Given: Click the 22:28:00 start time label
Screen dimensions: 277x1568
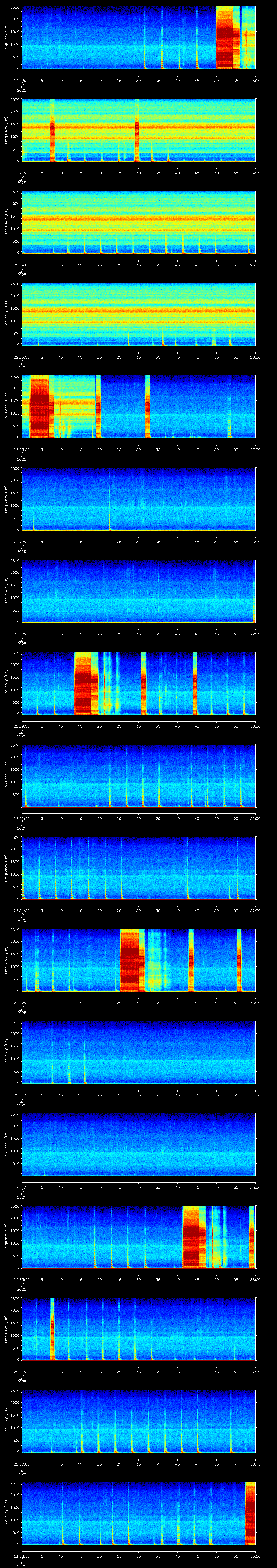Looking at the screenshot, I should tap(22, 634).
